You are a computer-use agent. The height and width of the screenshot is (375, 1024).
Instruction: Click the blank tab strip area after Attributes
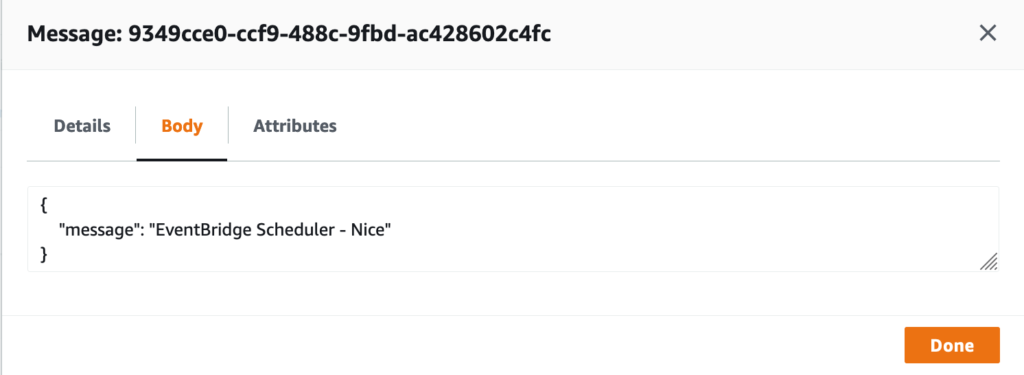coord(653,125)
